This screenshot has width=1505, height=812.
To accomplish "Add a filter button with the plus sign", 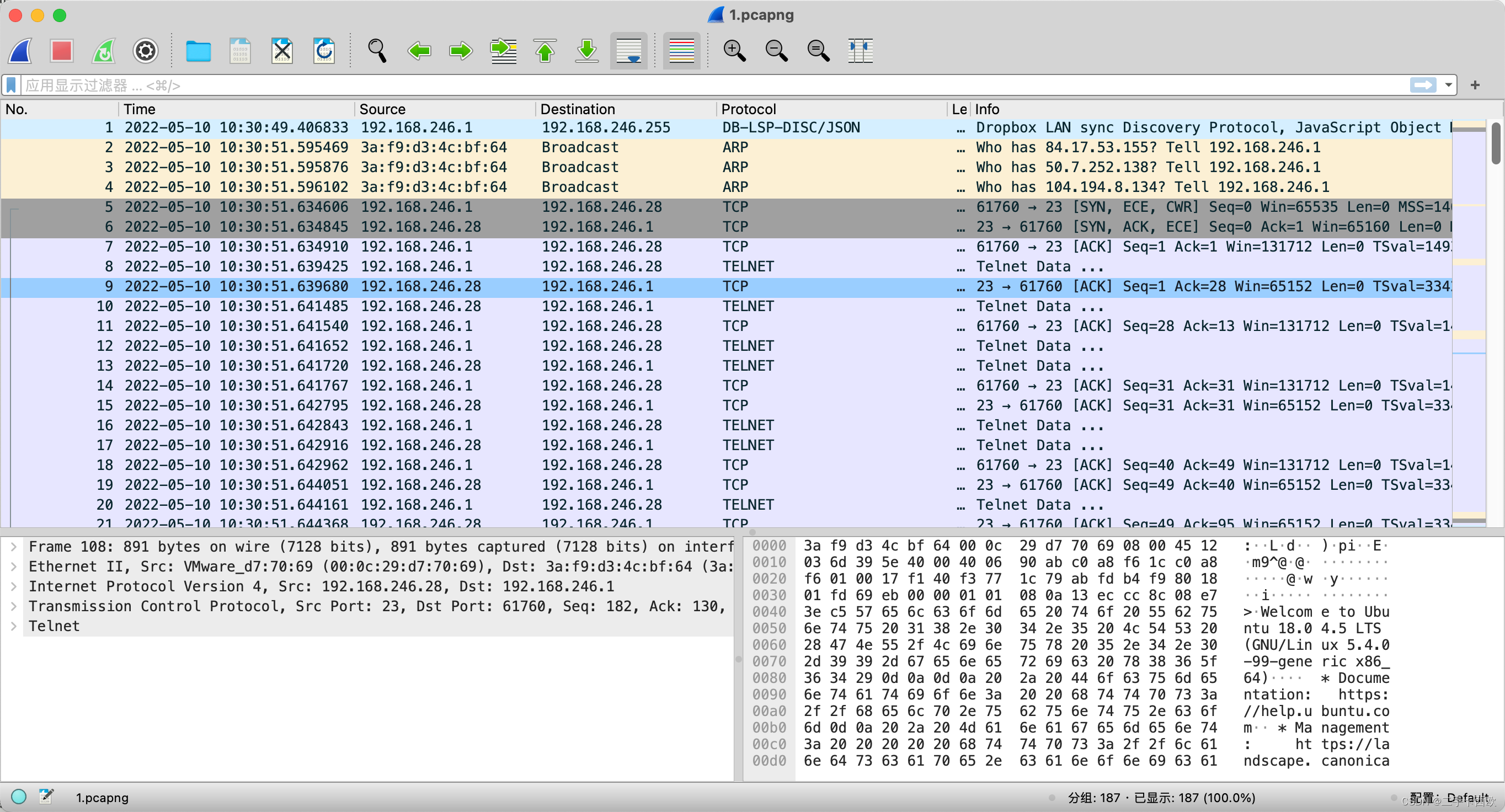I will [1475, 86].
